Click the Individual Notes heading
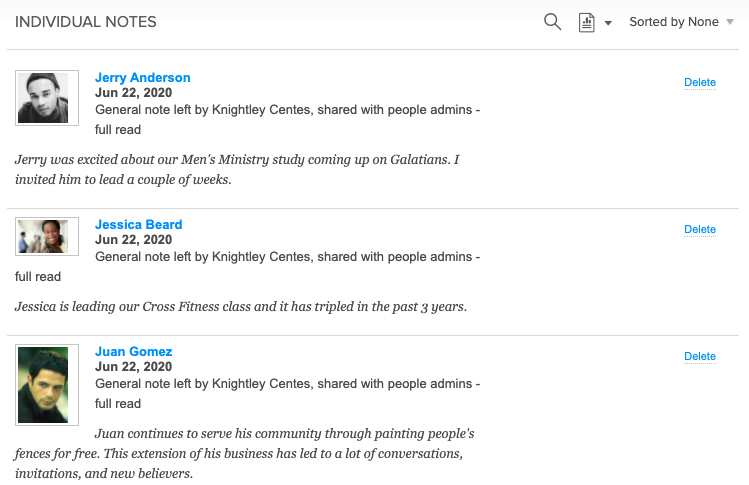The image size is (749, 485). (85, 22)
